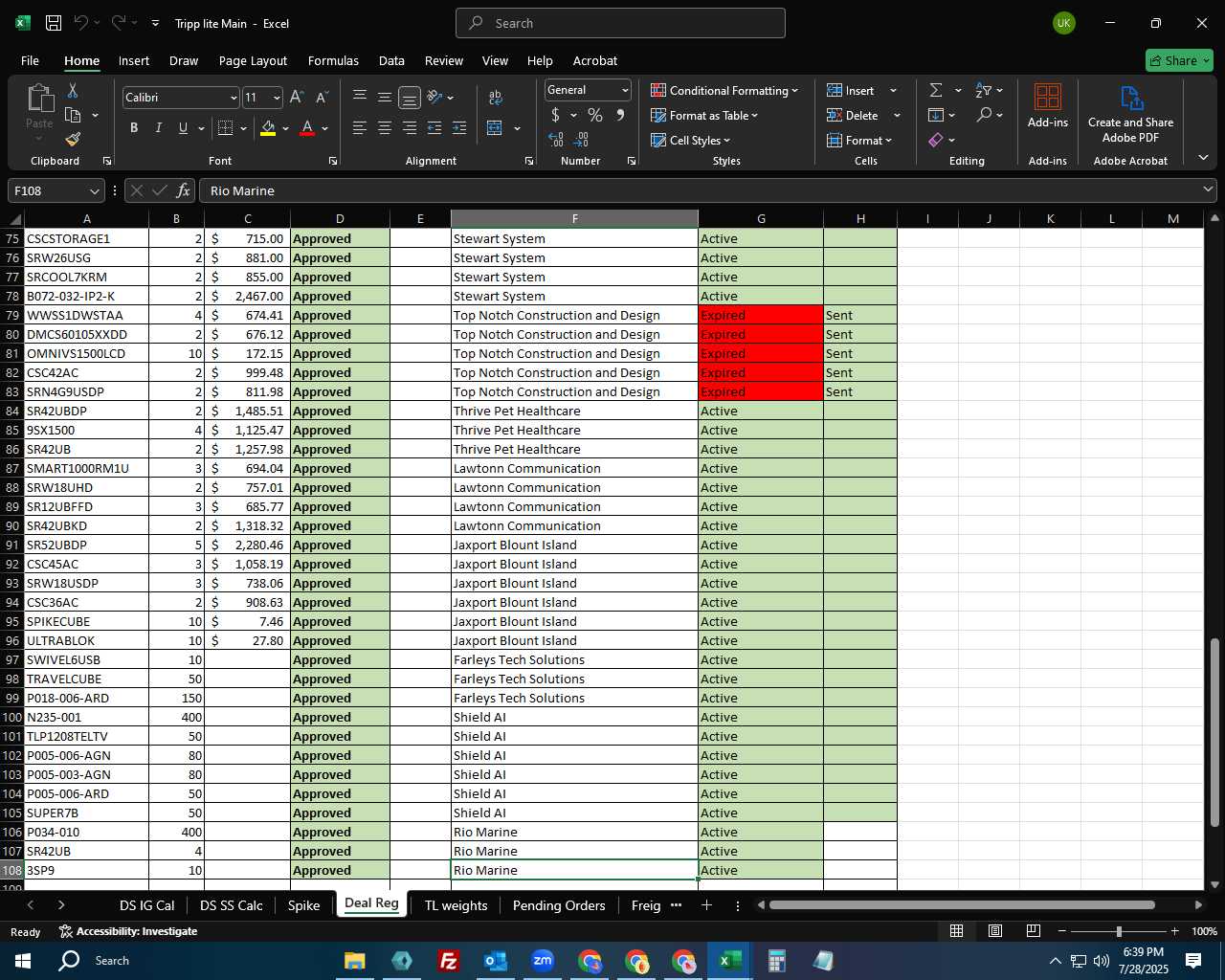The height and width of the screenshot is (980, 1225).
Task: Click the Insert Function fx icon
Action: (x=184, y=190)
